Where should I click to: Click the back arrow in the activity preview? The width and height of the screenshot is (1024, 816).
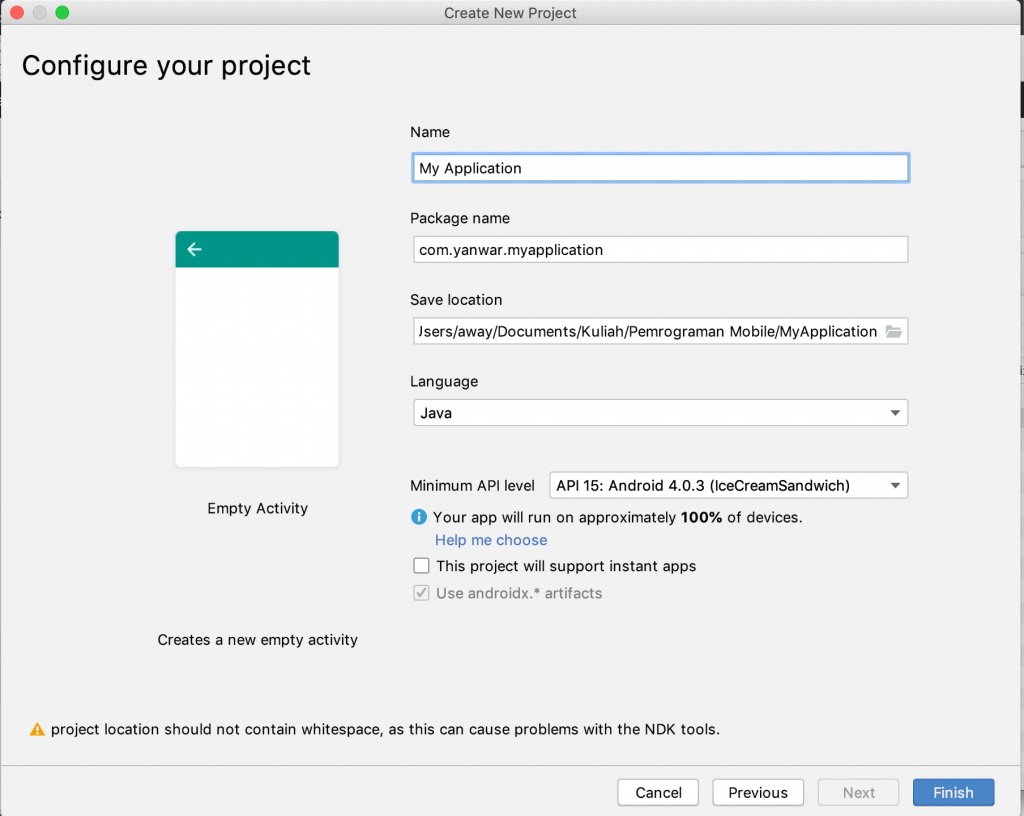point(195,249)
